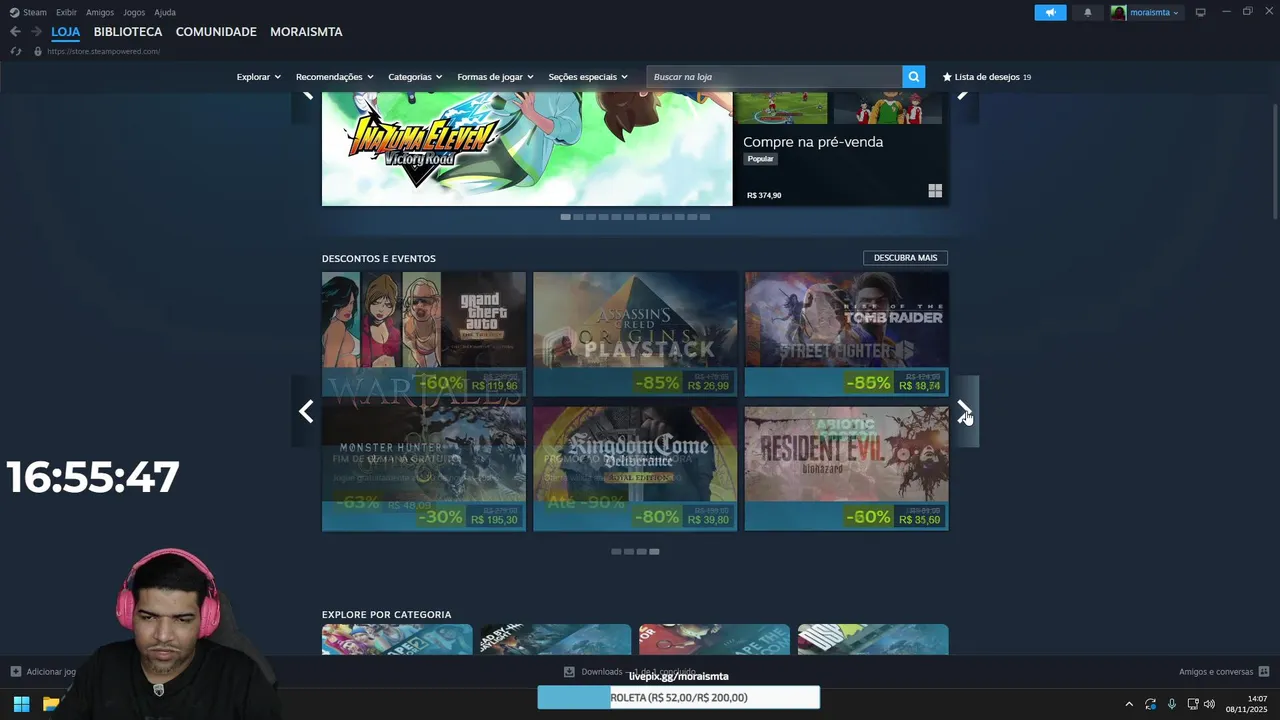Open the Inazuma Eleven Victory Road banner

click(x=527, y=149)
